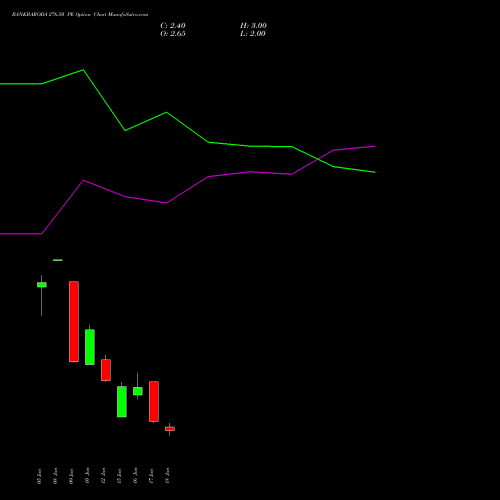The width and height of the screenshot is (500, 500).
Task: Click the open price value O: 2.65
Action: pos(173,34)
